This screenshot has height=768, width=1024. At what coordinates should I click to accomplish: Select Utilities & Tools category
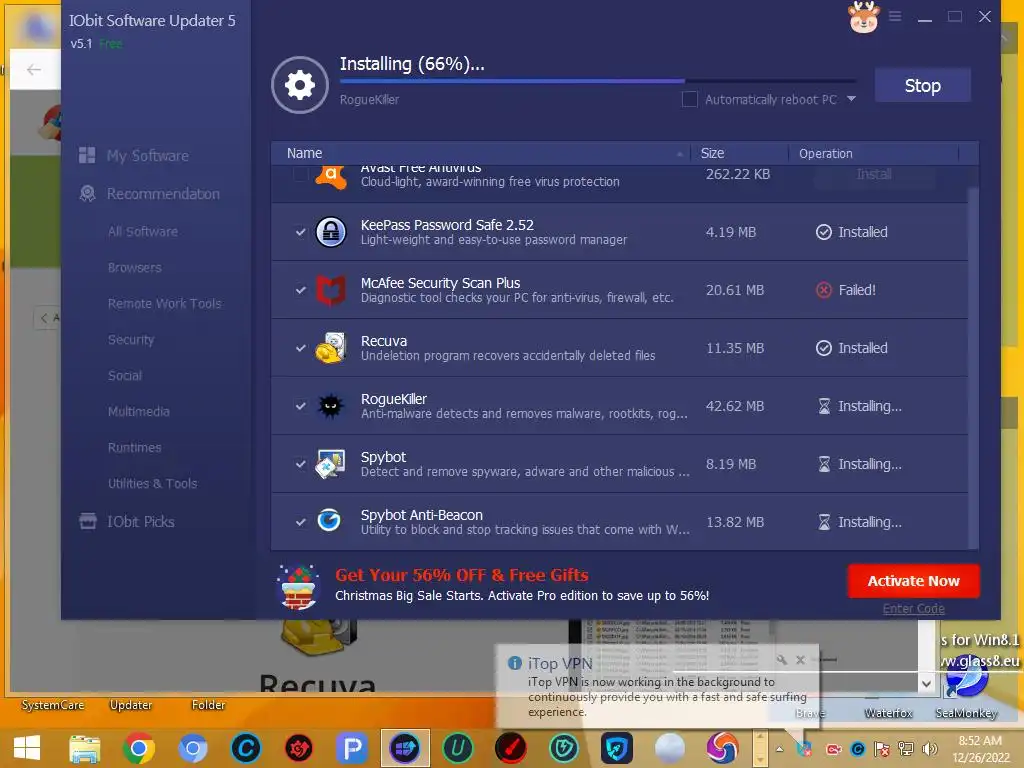152,483
